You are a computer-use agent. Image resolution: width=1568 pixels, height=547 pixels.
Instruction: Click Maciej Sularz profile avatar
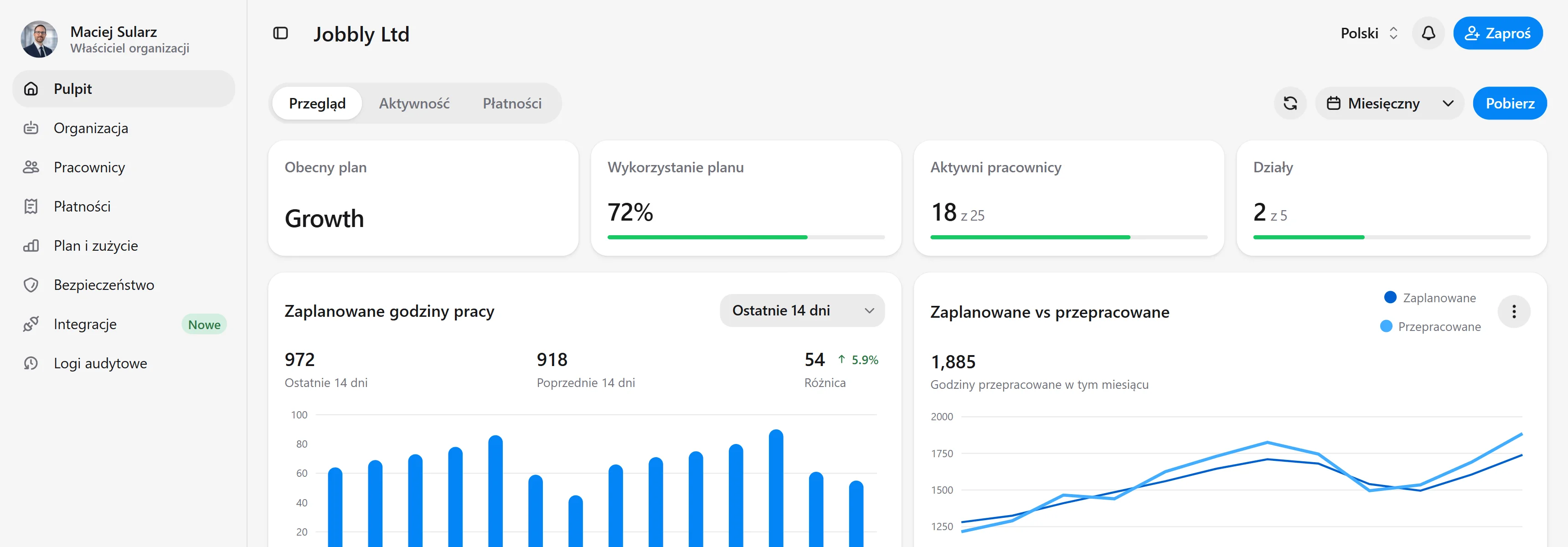pyautogui.click(x=40, y=40)
